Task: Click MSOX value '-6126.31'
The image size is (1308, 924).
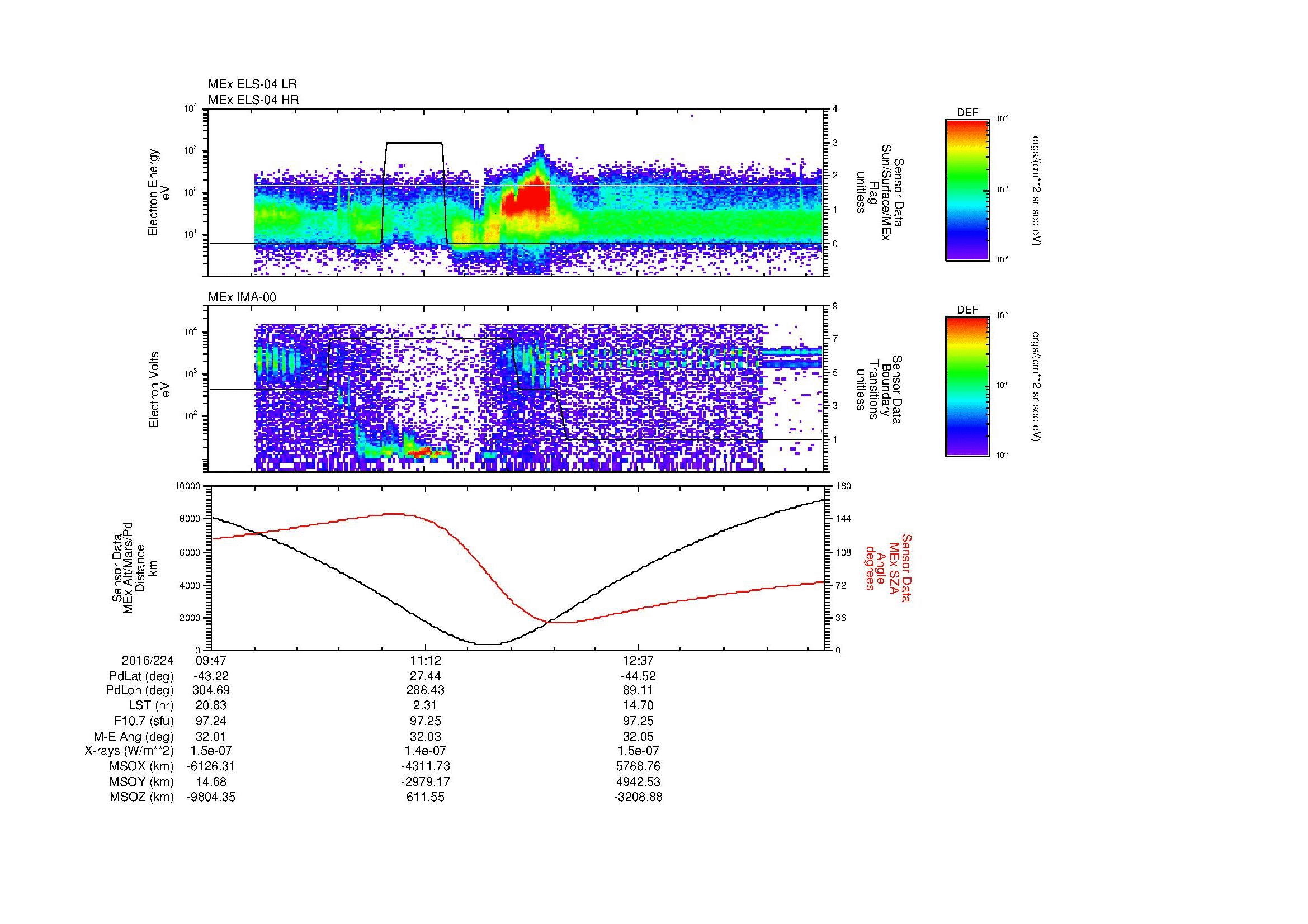Action: [211, 766]
